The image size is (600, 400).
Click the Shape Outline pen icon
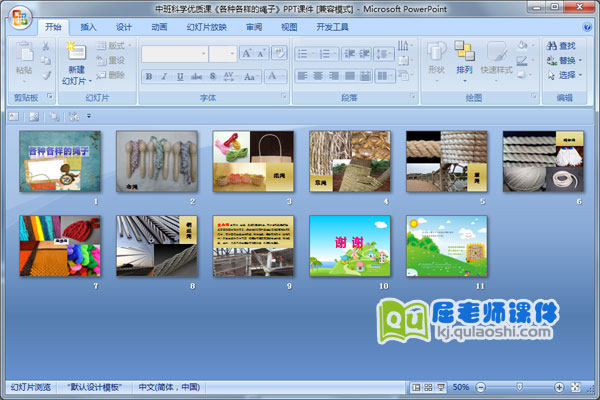point(523,60)
